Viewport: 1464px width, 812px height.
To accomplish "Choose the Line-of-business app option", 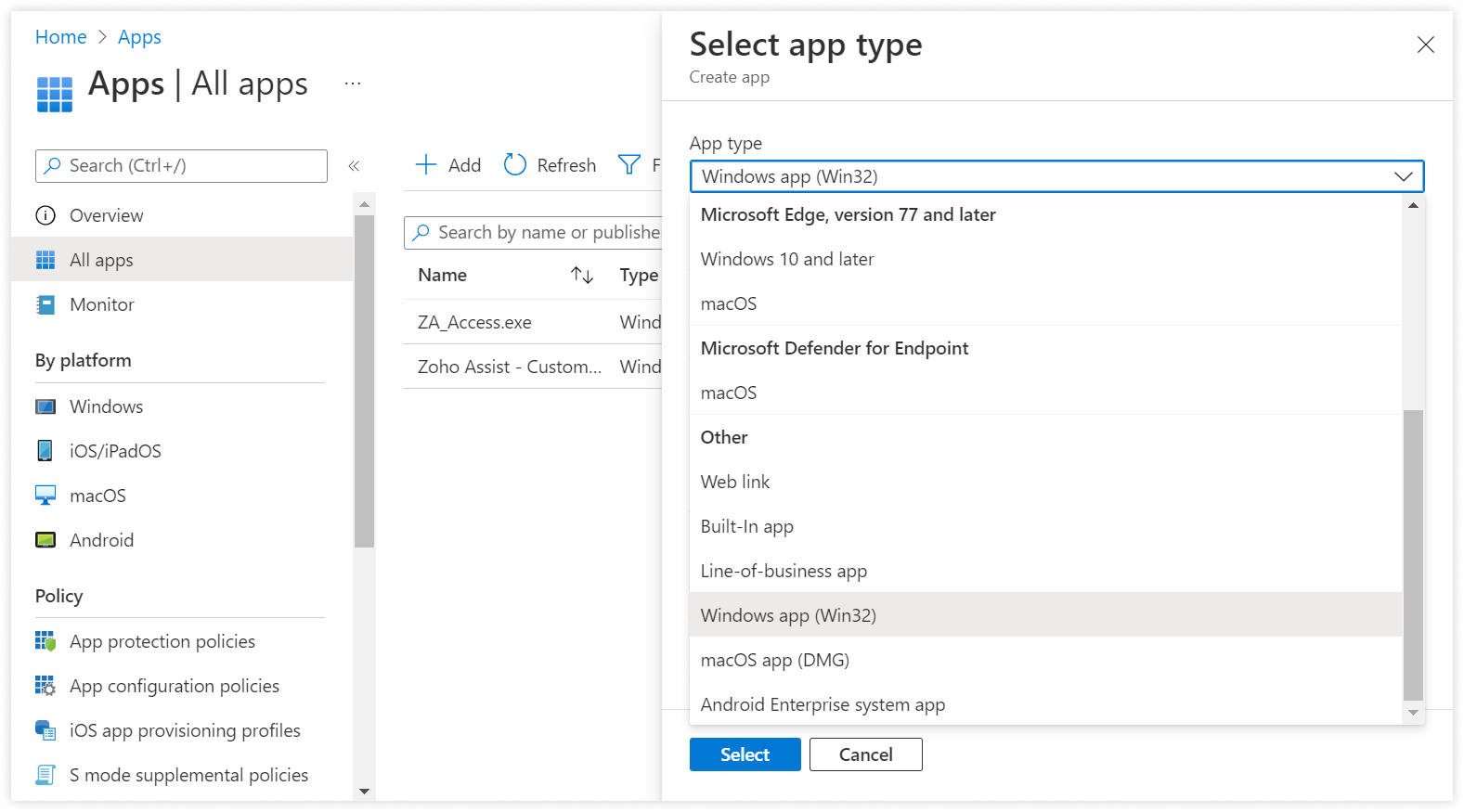I will pyautogui.click(x=1046, y=571).
